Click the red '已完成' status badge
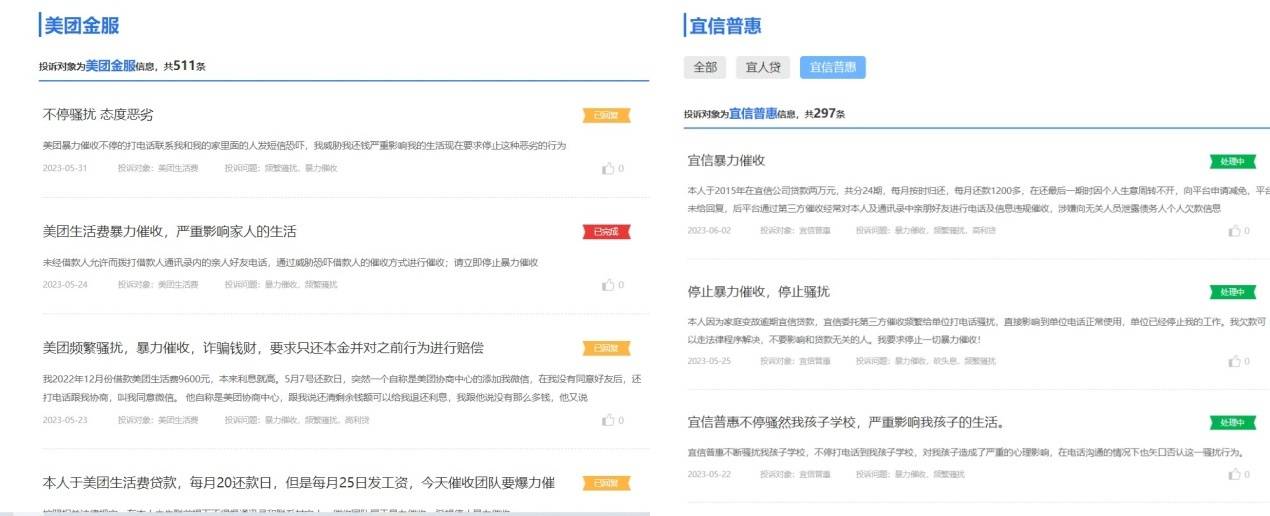Screen dimensions: 1270x516 (606, 232)
